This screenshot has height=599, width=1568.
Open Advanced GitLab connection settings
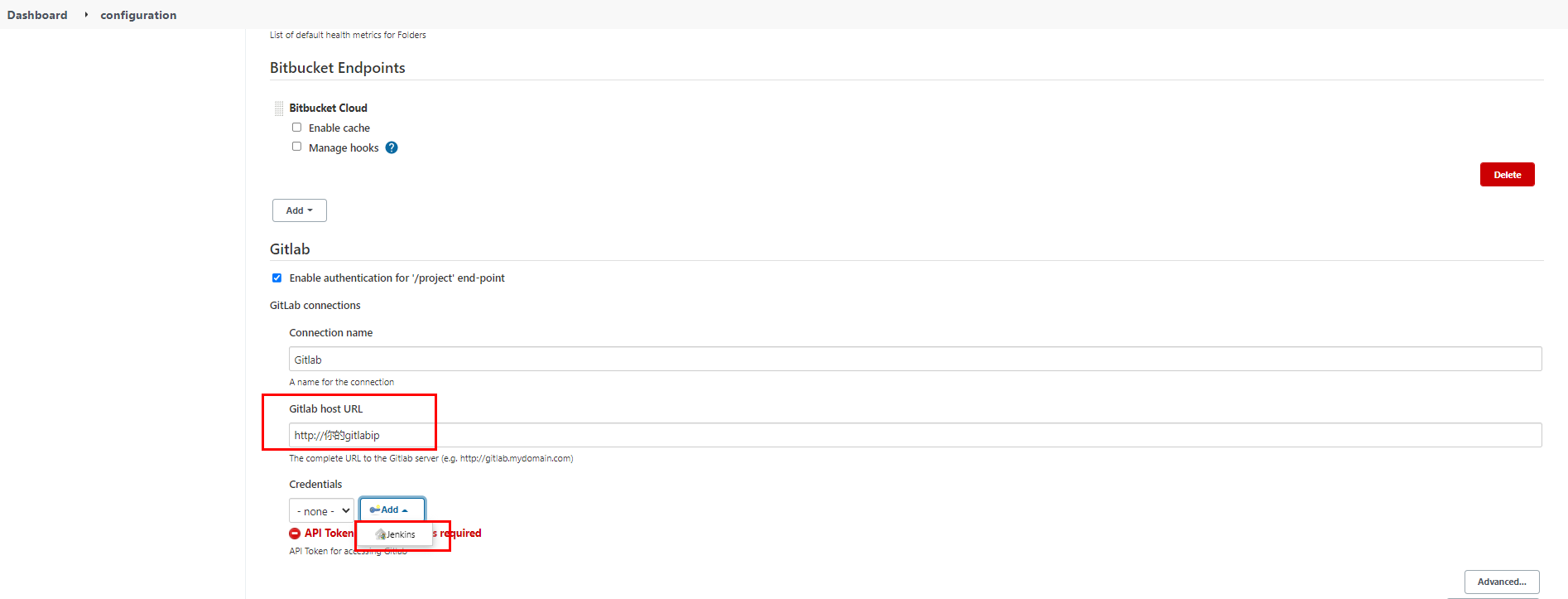pyautogui.click(x=1502, y=582)
